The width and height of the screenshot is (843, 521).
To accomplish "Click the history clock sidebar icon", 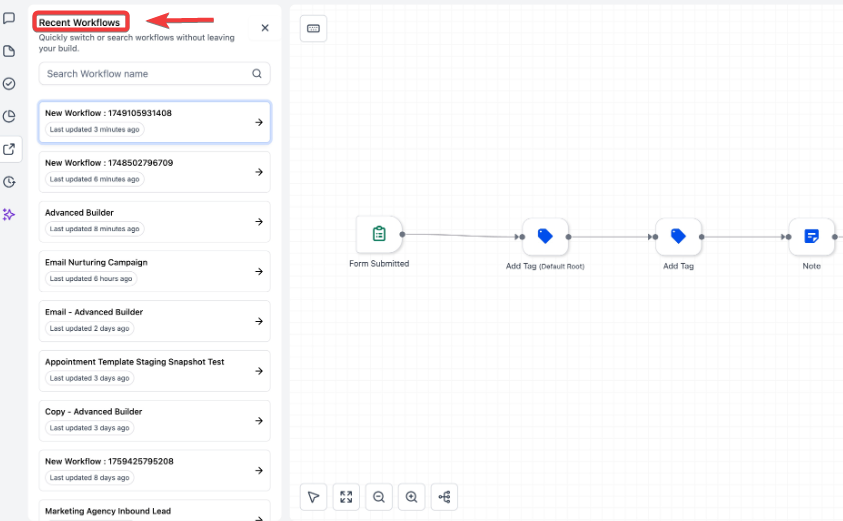I will coord(9,182).
